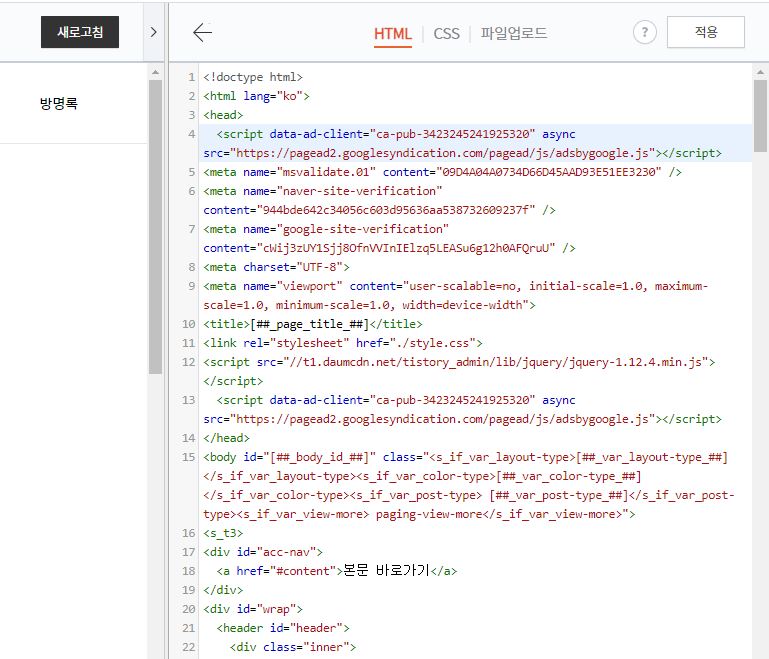The width and height of the screenshot is (769, 659).
Task: Click the div class="inner" line
Action: (x=293, y=647)
